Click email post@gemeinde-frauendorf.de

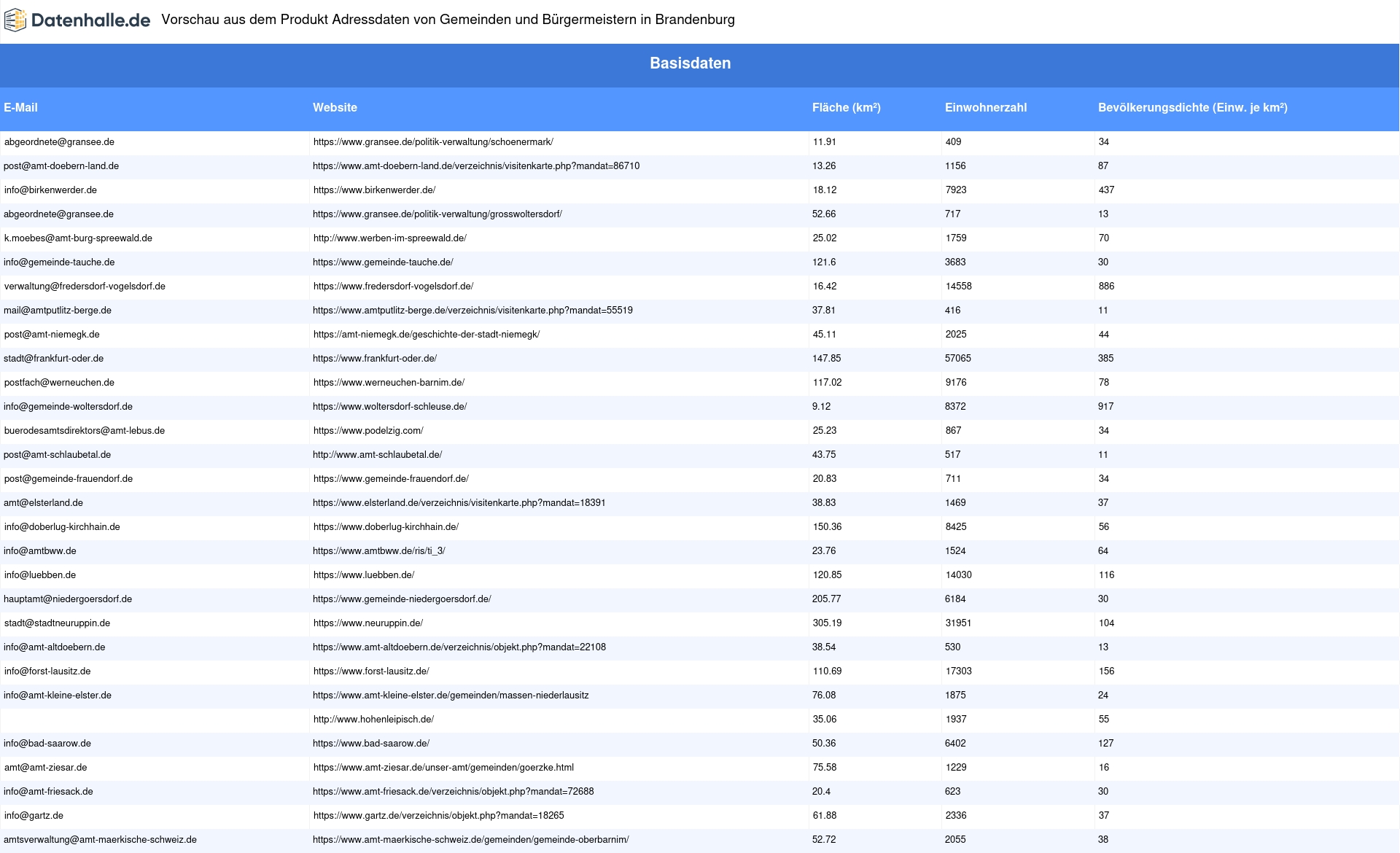point(69,479)
